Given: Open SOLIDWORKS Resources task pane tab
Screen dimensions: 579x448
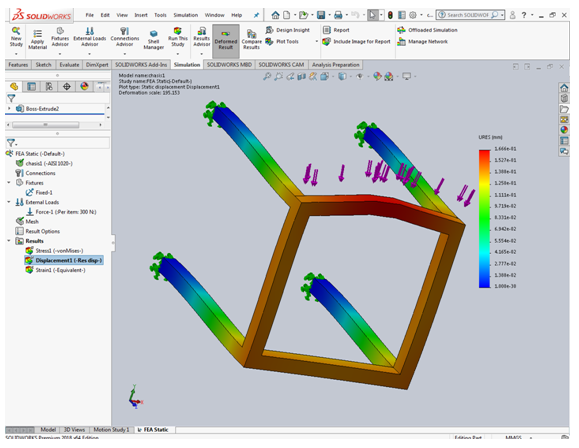Looking at the screenshot, I should tap(564, 88).
